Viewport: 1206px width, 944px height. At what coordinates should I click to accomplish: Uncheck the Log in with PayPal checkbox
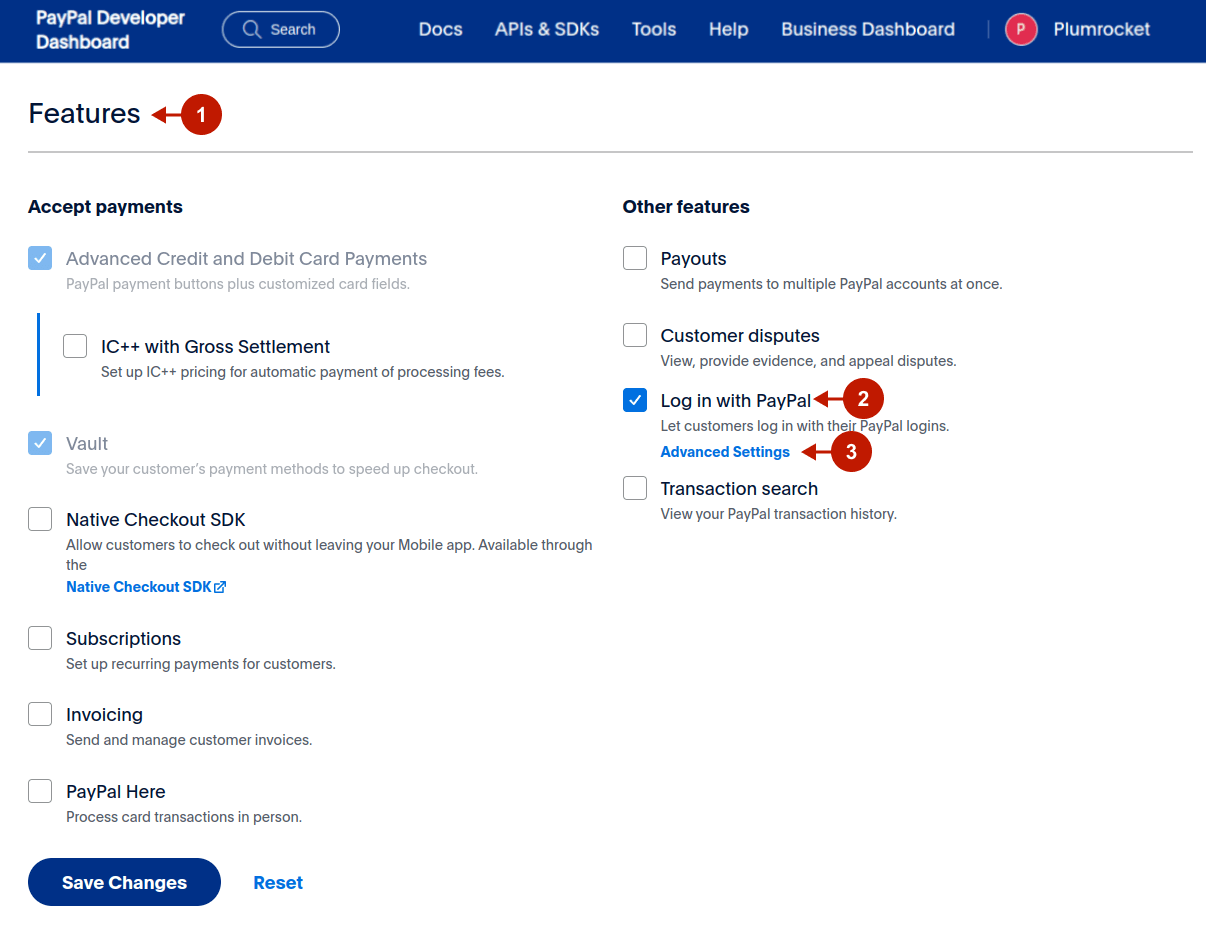635,401
